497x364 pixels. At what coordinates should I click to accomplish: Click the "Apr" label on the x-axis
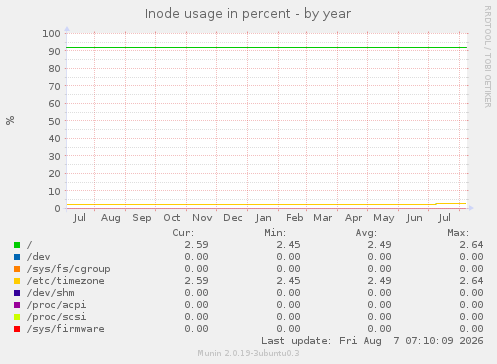tap(353, 218)
